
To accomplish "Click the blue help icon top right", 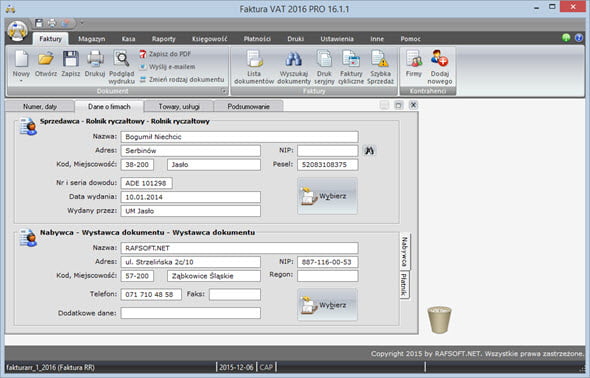I will pos(579,37).
